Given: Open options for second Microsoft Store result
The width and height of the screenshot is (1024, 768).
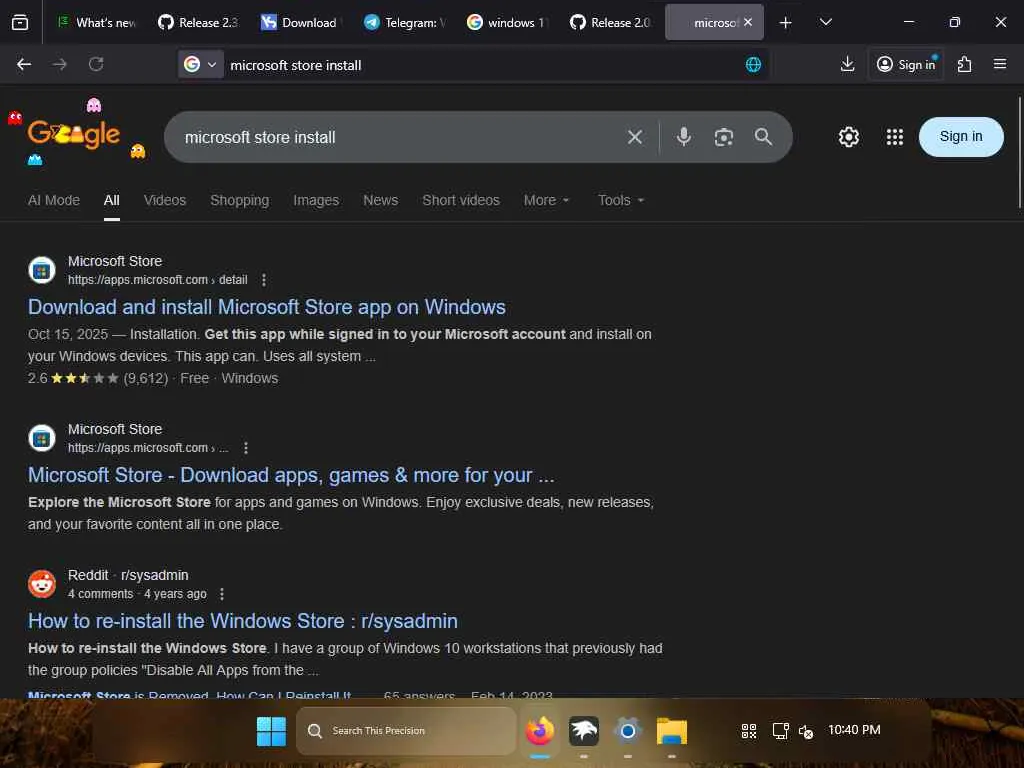Looking at the screenshot, I should 246,448.
